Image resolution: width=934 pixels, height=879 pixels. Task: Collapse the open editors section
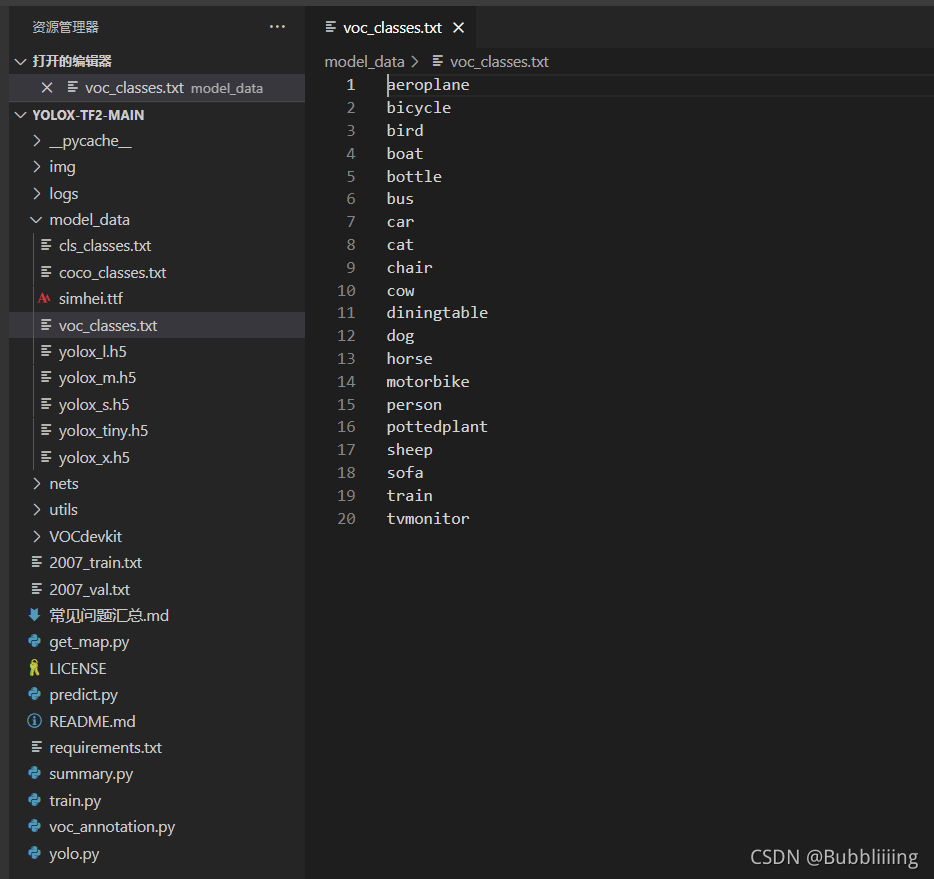(x=21, y=61)
